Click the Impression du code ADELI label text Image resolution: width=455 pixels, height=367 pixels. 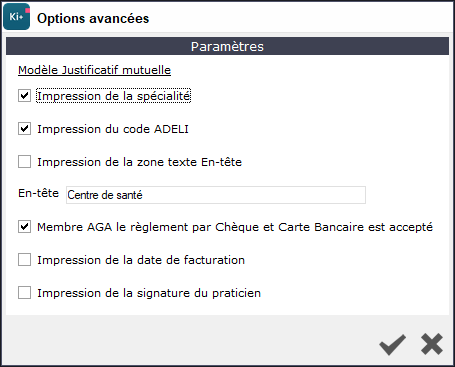click(x=113, y=129)
